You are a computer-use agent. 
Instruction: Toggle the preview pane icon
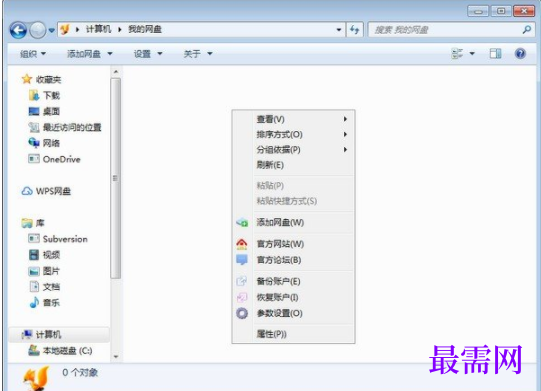coord(495,53)
